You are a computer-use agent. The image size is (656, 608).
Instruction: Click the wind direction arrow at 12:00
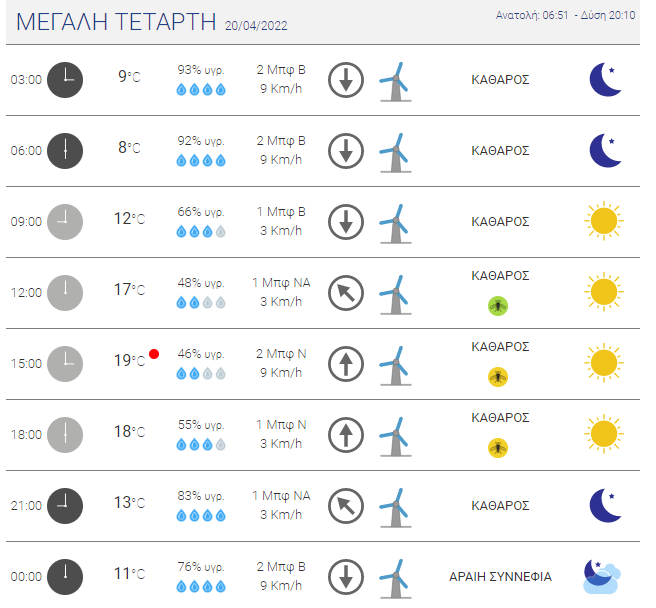pos(346,293)
